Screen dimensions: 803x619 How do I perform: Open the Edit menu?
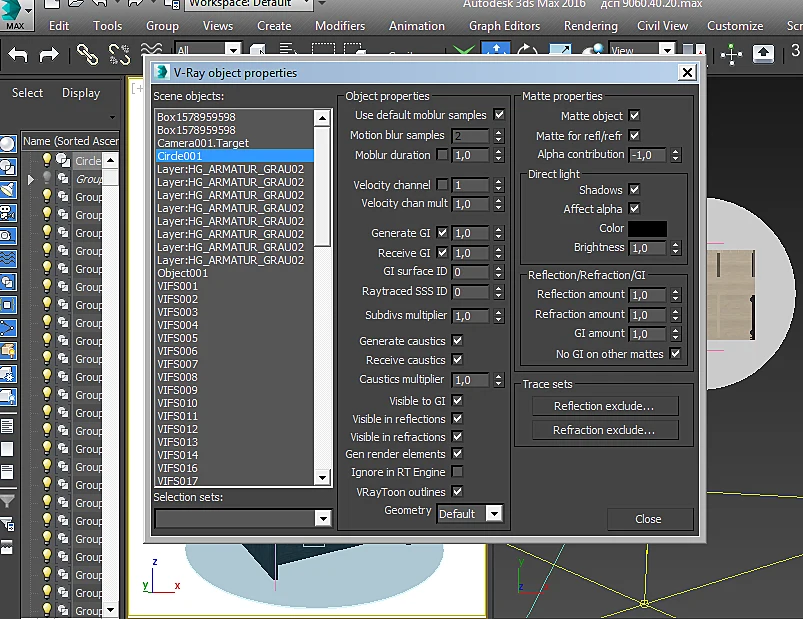59,26
